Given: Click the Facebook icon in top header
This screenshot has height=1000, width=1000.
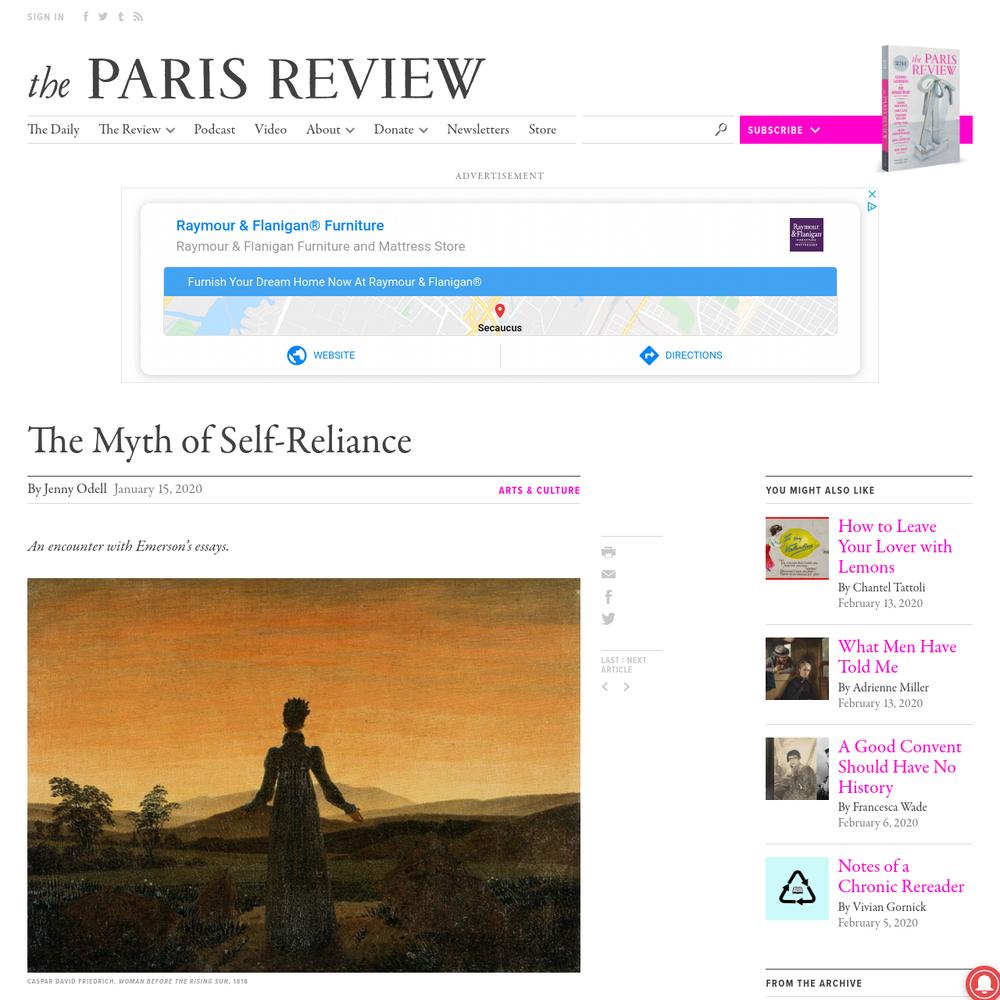Looking at the screenshot, I should (x=85, y=17).
